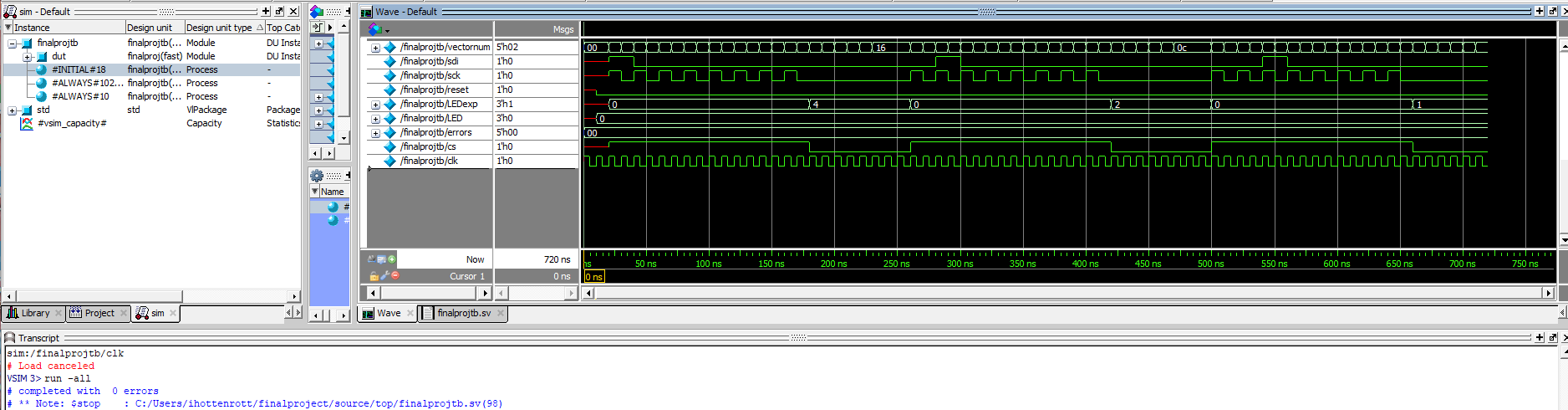The height and width of the screenshot is (410, 1568).
Task: Open cursor properties via the wrench icon
Action: (x=384, y=275)
